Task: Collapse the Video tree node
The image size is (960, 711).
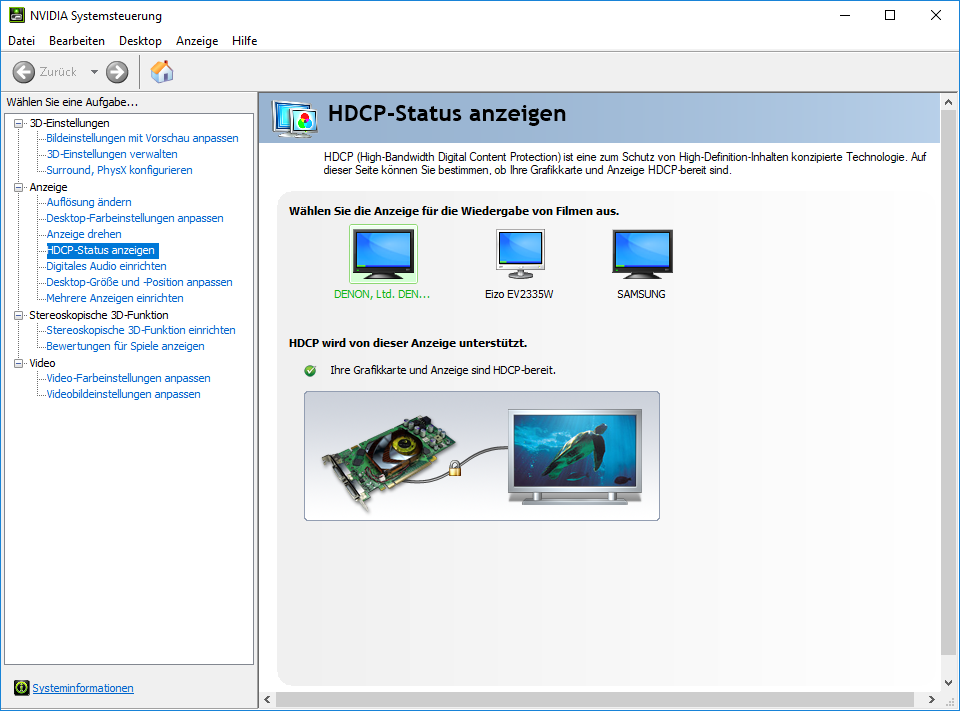Action: click(19, 363)
